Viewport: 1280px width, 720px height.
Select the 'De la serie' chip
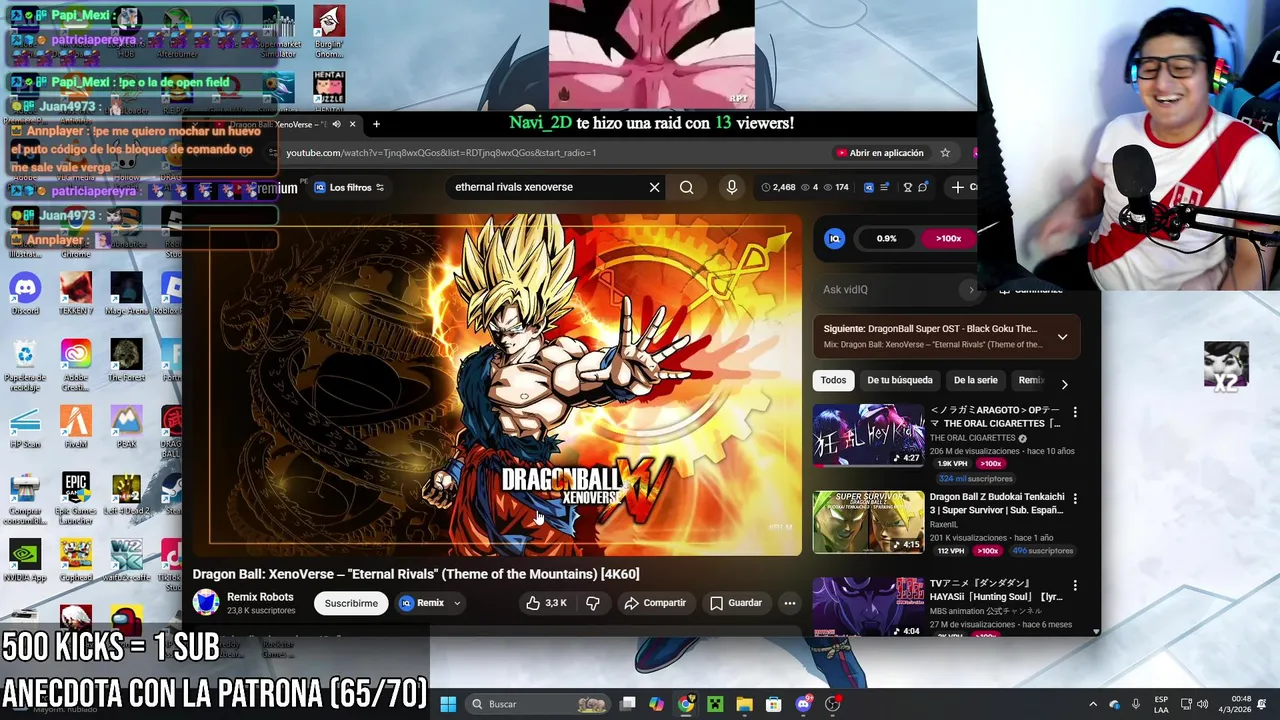975,380
